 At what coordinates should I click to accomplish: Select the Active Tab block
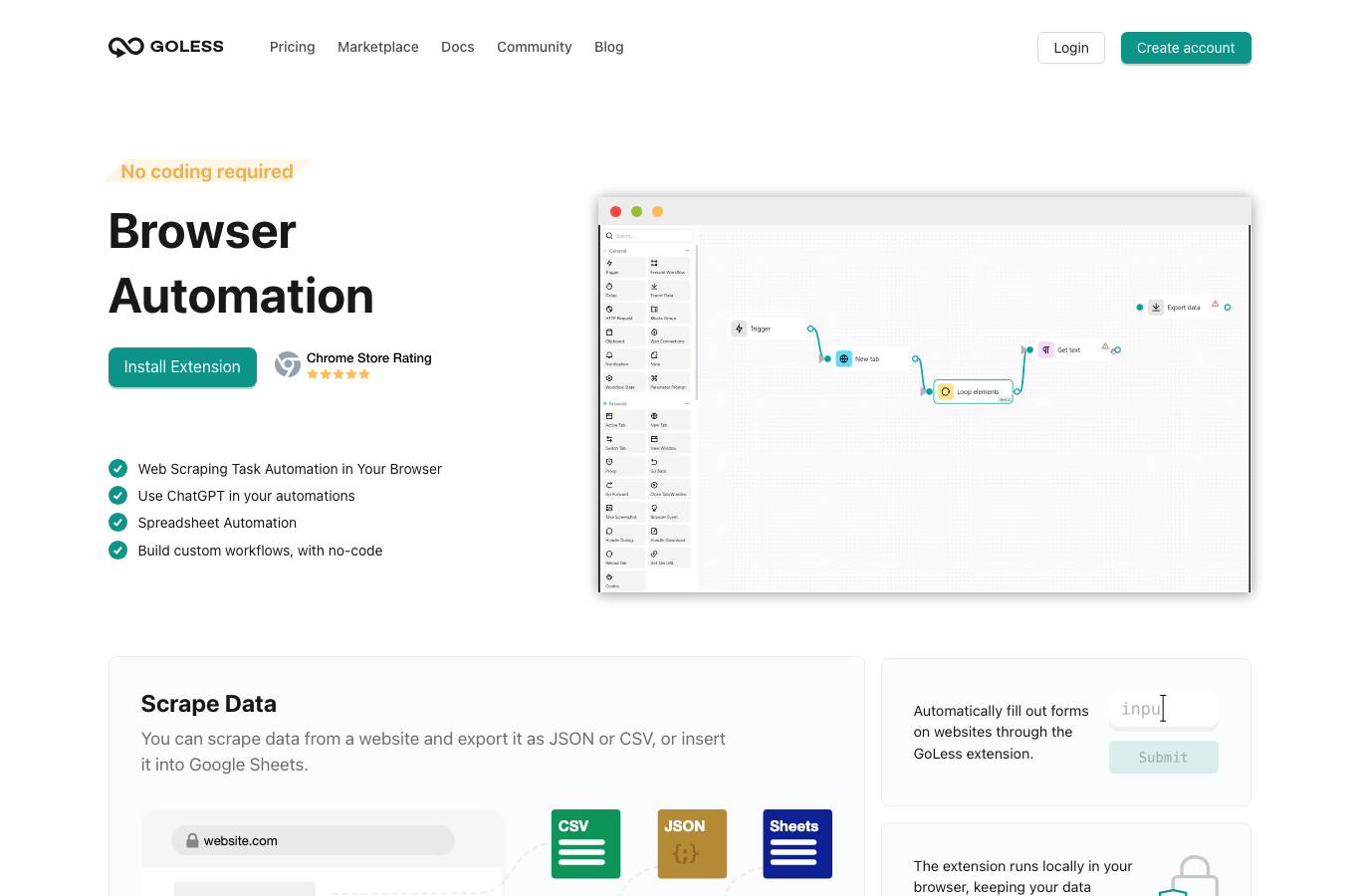click(624, 420)
